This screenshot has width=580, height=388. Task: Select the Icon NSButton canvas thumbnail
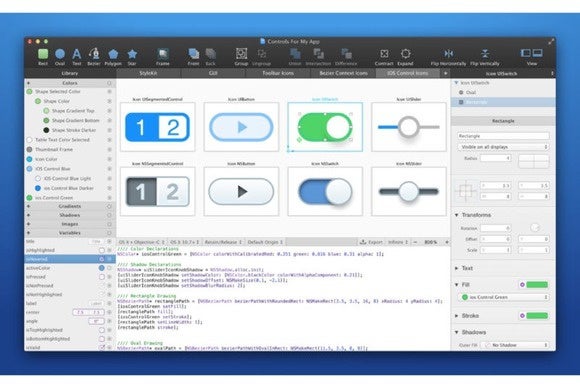241,191
